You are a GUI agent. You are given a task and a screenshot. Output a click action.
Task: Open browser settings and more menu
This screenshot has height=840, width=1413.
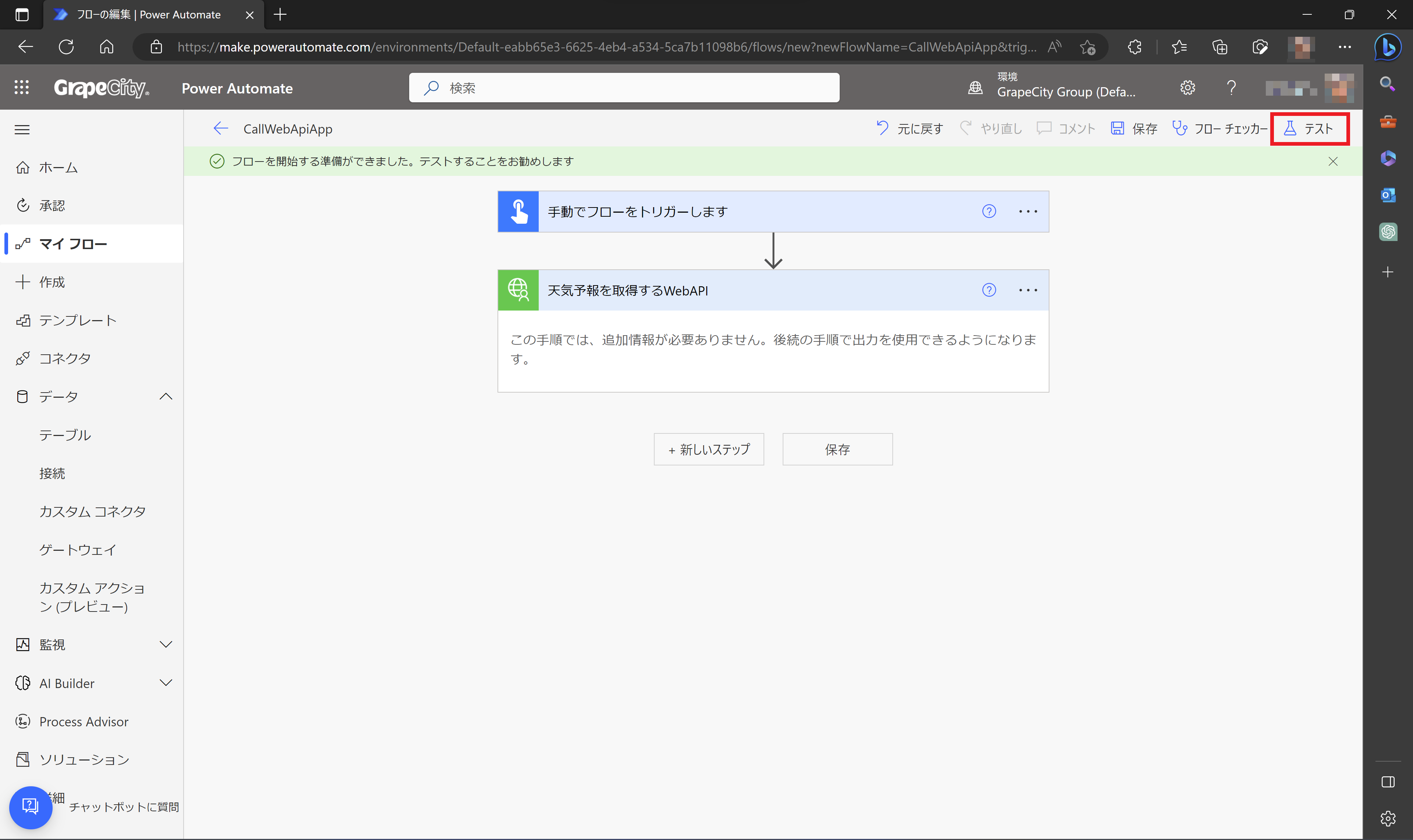1345,47
